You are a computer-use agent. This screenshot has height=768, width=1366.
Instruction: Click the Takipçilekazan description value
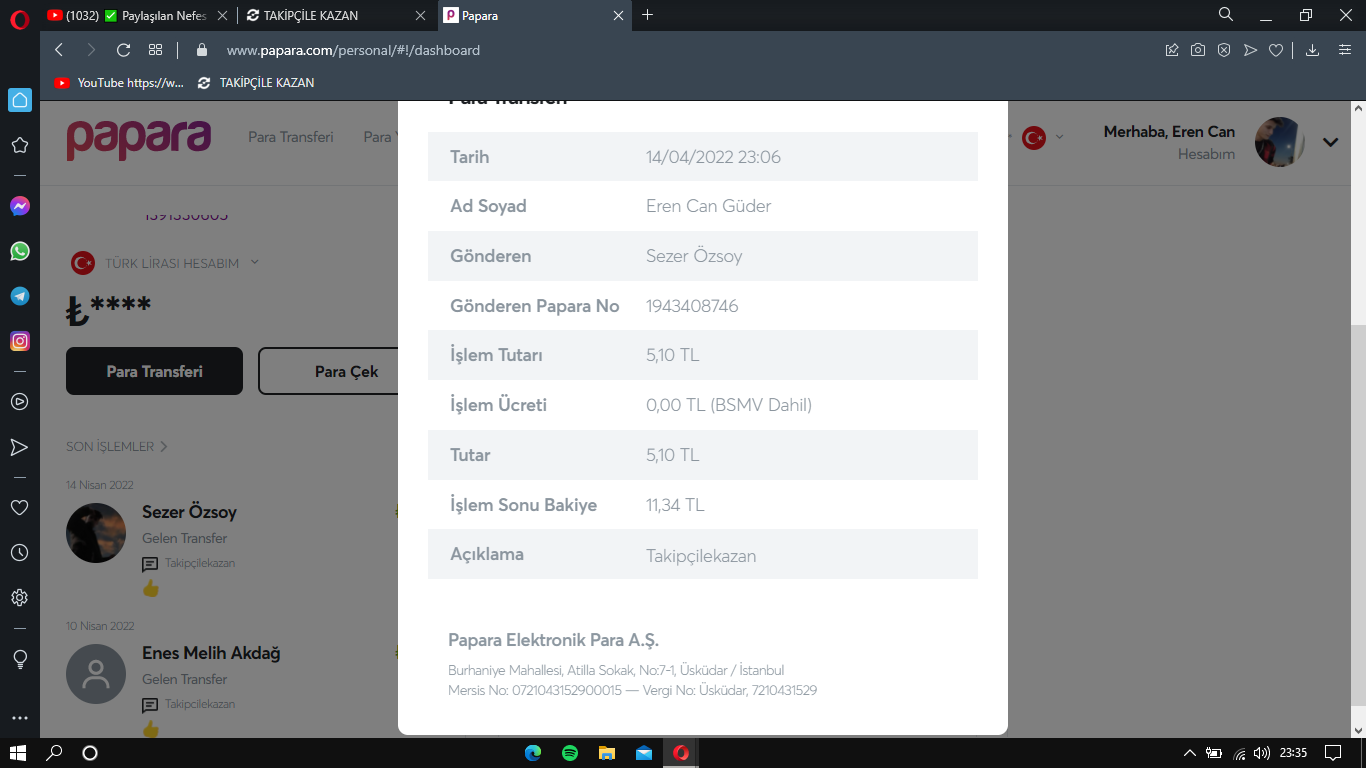coord(701,556)
